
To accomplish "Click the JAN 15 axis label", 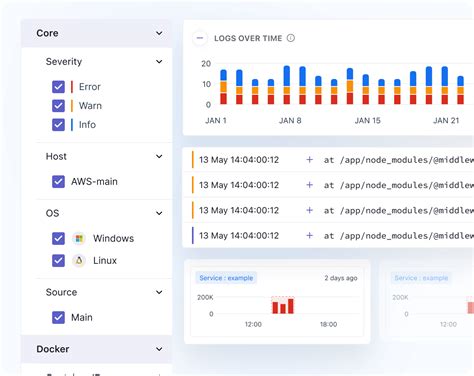I will coord(367,121).
